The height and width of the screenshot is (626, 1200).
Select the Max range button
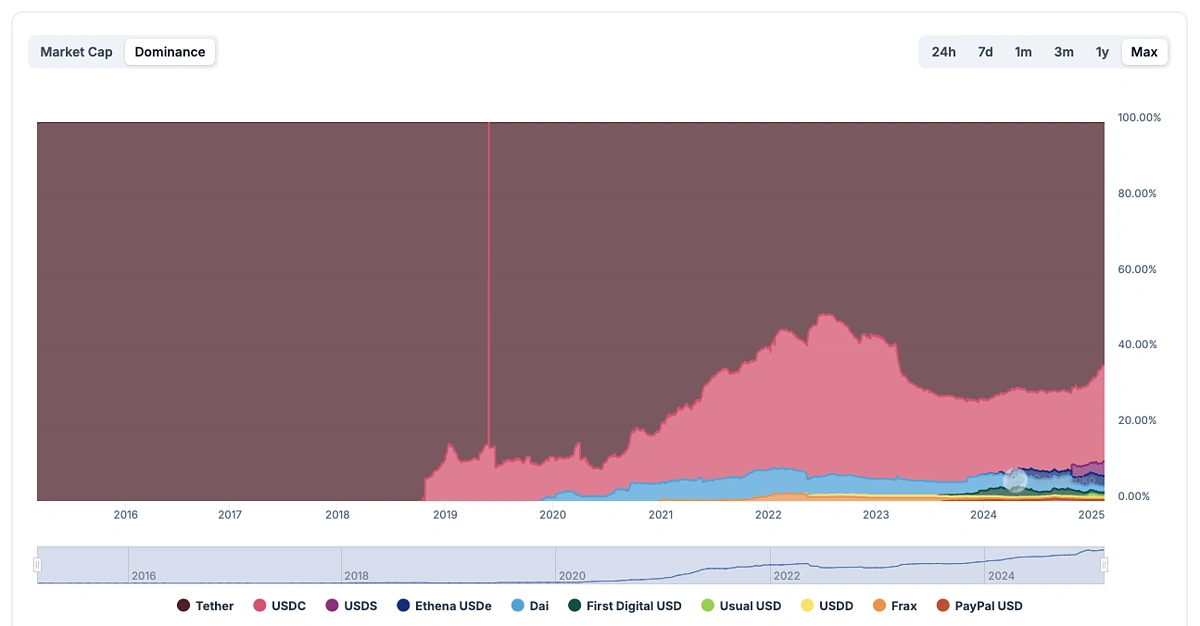point(1144,52)
